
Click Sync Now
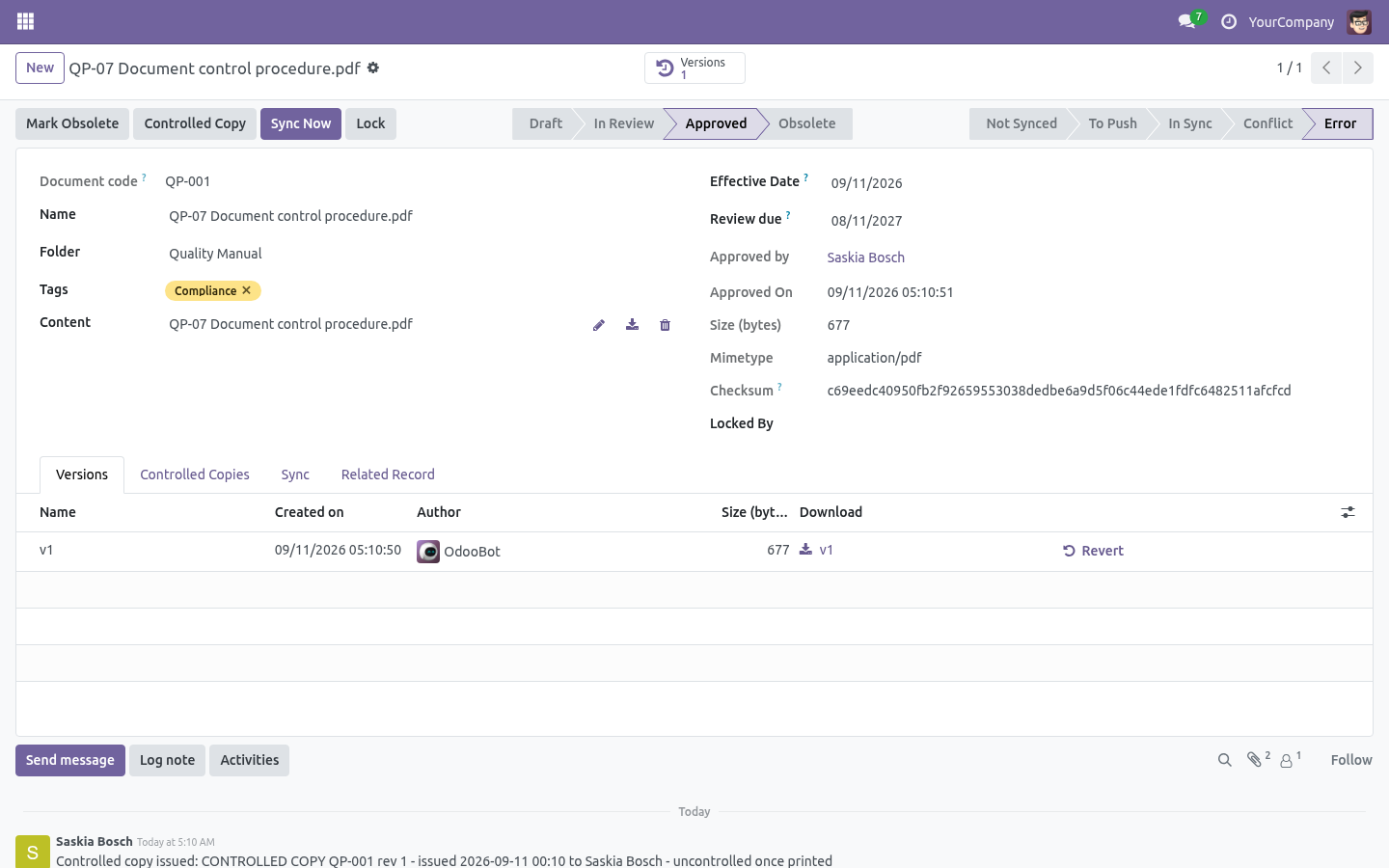pos(301,123)
